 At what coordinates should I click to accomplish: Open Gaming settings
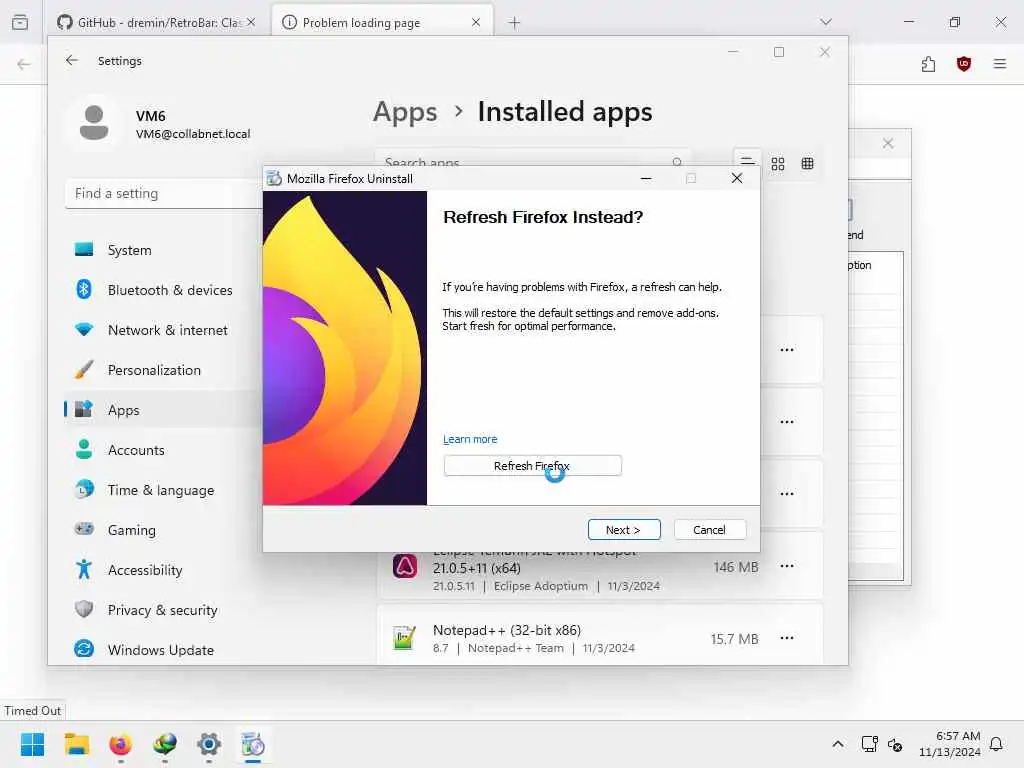pos(163,530)
